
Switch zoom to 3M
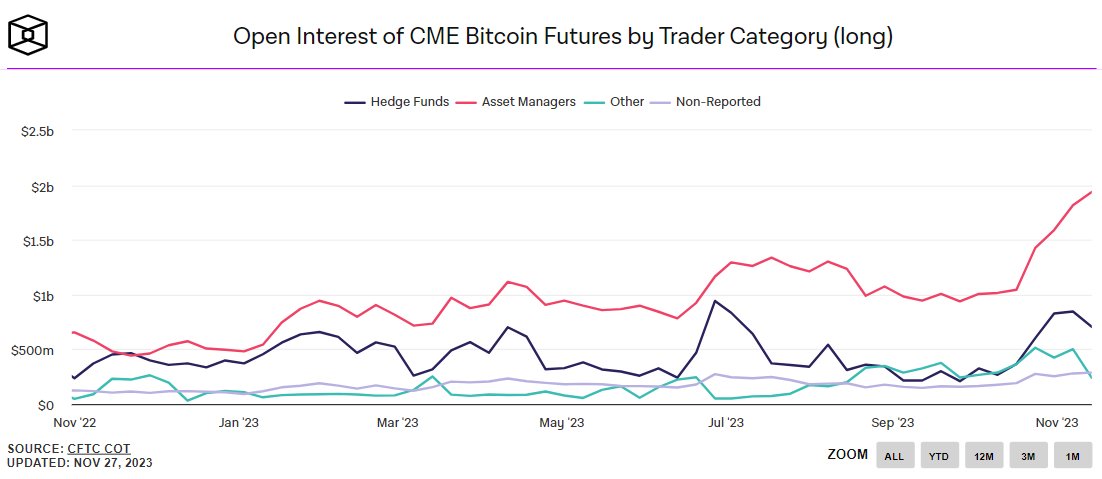pyautogui.click(x=1028, y=457)
